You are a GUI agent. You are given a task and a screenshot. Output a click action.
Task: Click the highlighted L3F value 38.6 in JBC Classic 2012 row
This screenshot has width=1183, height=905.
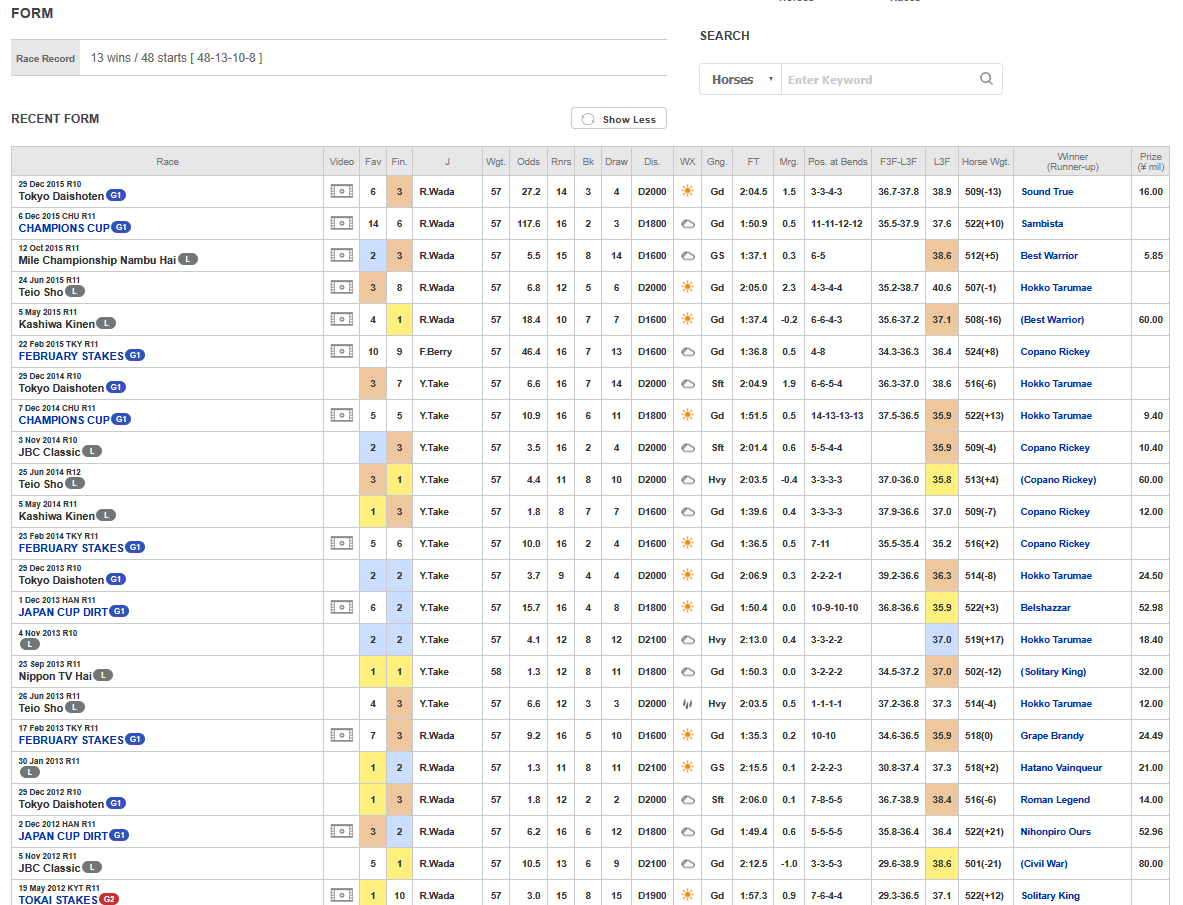(x=942, y=864)
